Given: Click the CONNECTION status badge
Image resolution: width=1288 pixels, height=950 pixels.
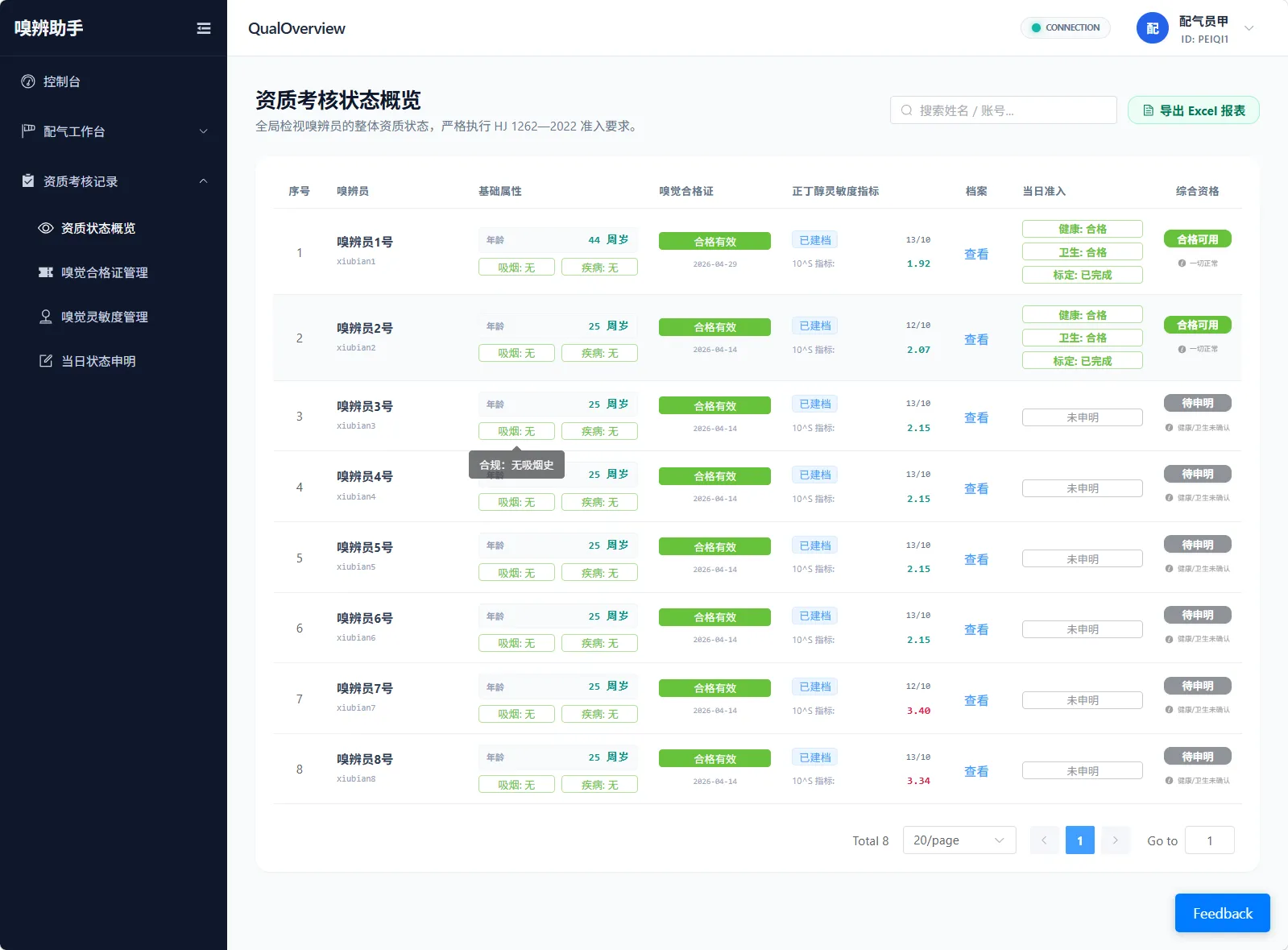Looking at the screenshot, I should click(1065, 27).
